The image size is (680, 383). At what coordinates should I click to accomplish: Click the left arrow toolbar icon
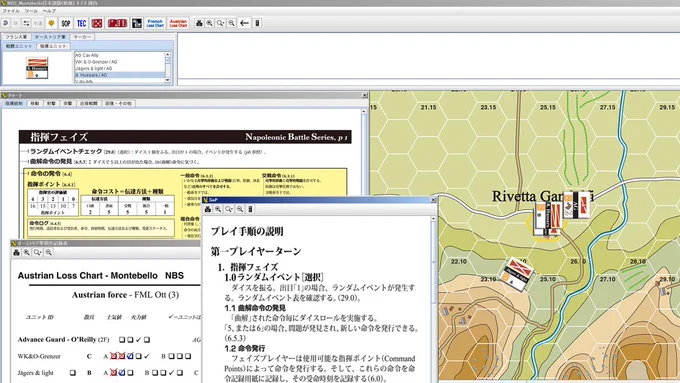pos(245,23)
